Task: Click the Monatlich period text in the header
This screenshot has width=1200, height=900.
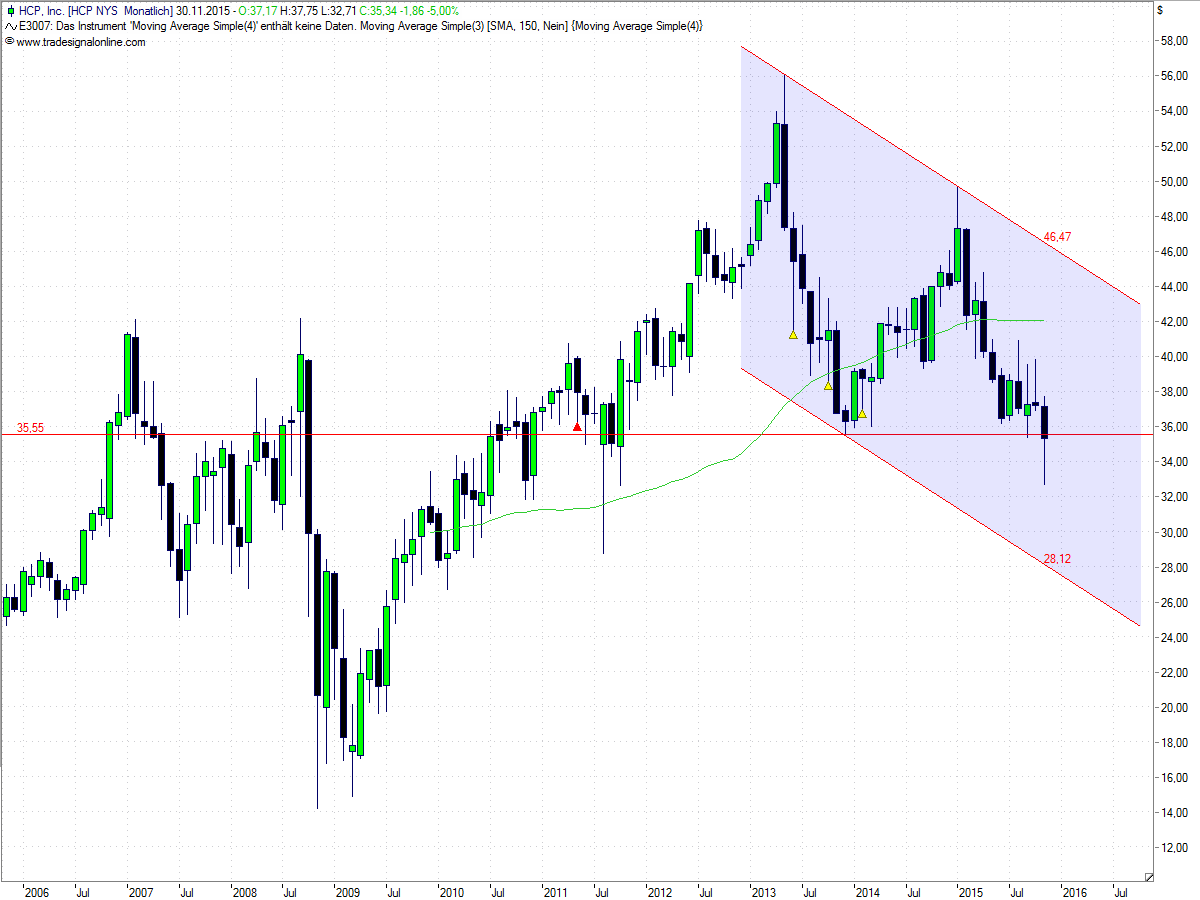Action: tap(149, 11)
